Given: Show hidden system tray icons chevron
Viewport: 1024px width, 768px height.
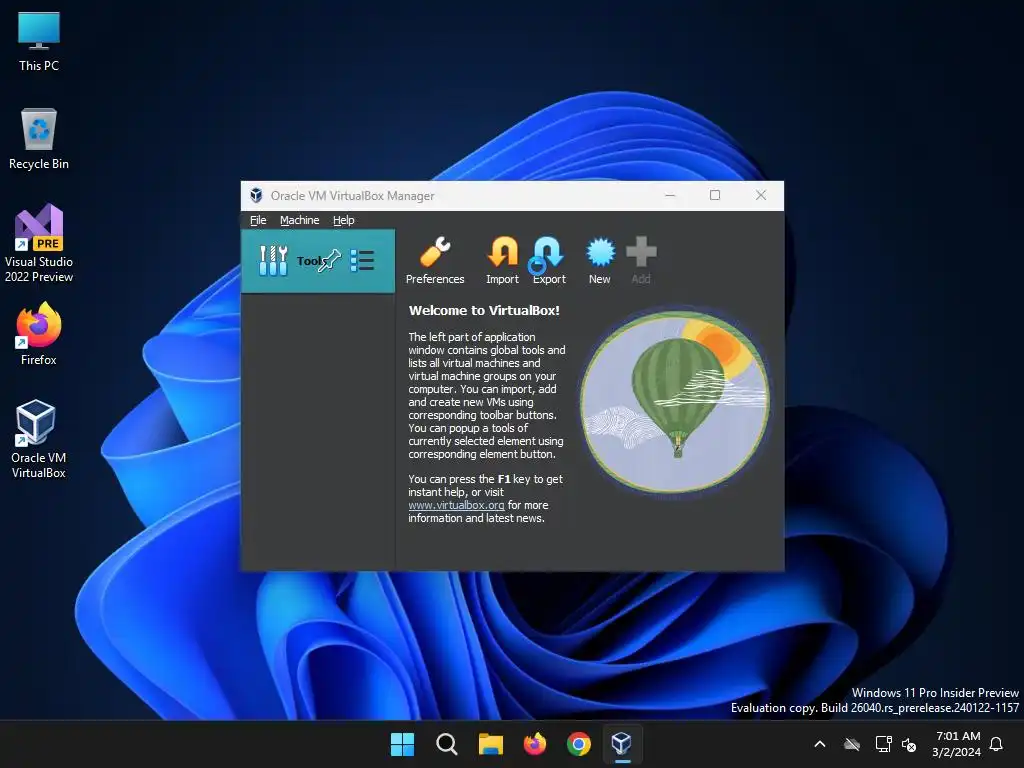Looking at the screenshot, I should click(x=820, y=744).
